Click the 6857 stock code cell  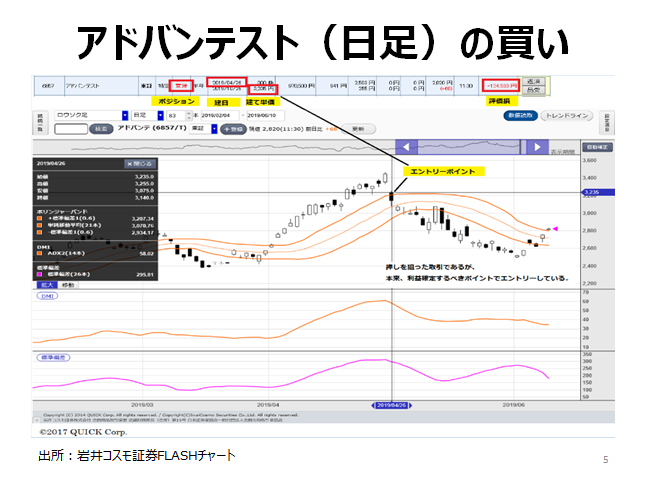pos(48,86)
